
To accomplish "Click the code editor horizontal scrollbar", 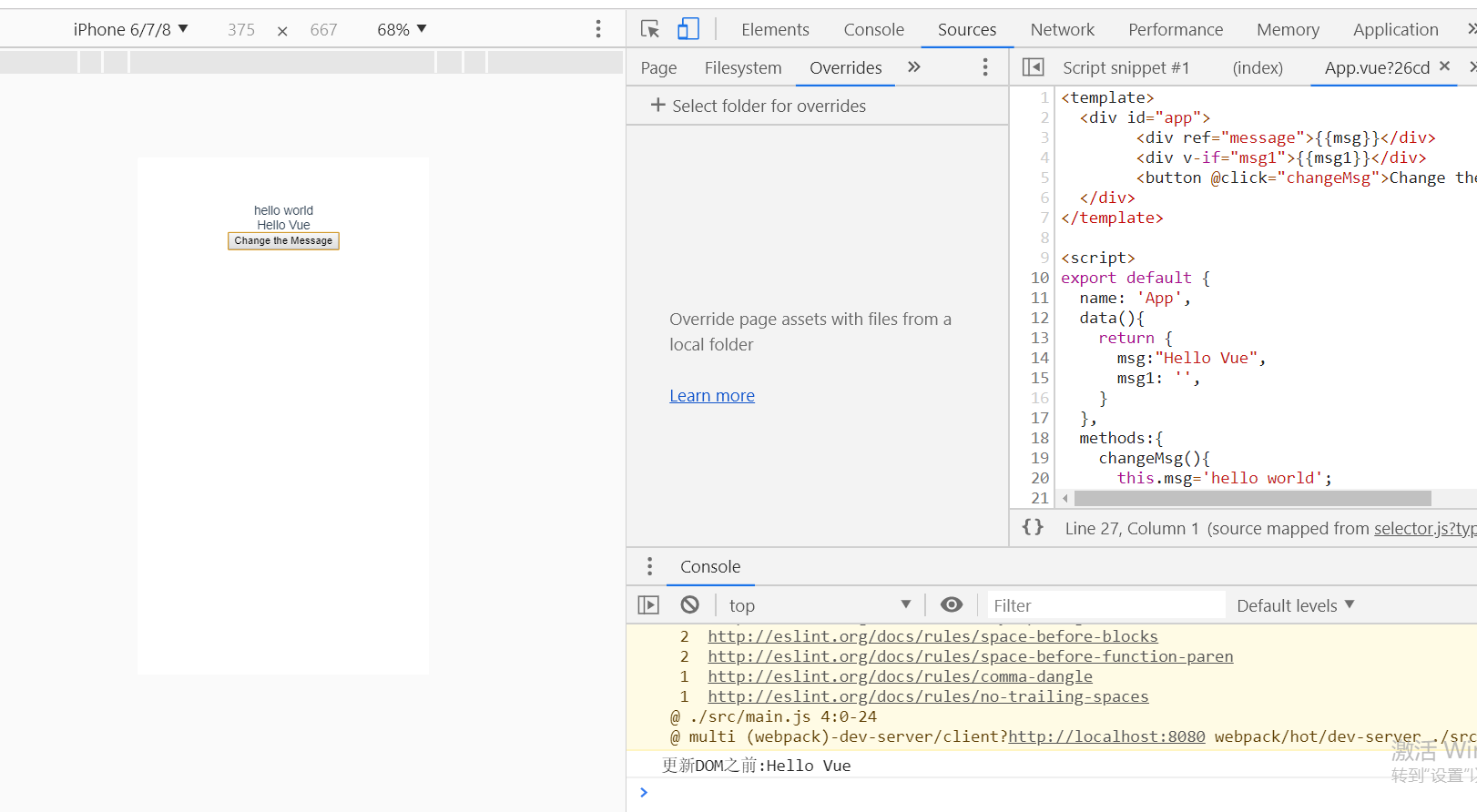I will point(1252,498).
